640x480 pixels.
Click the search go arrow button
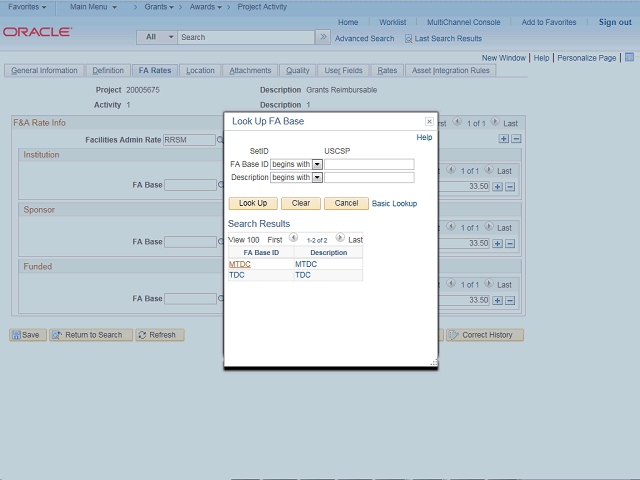pyautogui.click(x=323, y=37)
